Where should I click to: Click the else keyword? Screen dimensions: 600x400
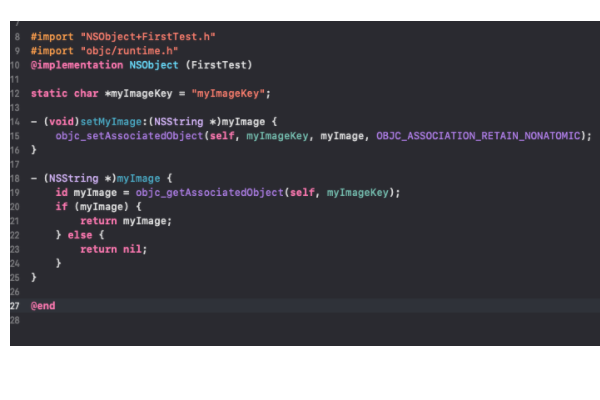(x=80, y=234)
